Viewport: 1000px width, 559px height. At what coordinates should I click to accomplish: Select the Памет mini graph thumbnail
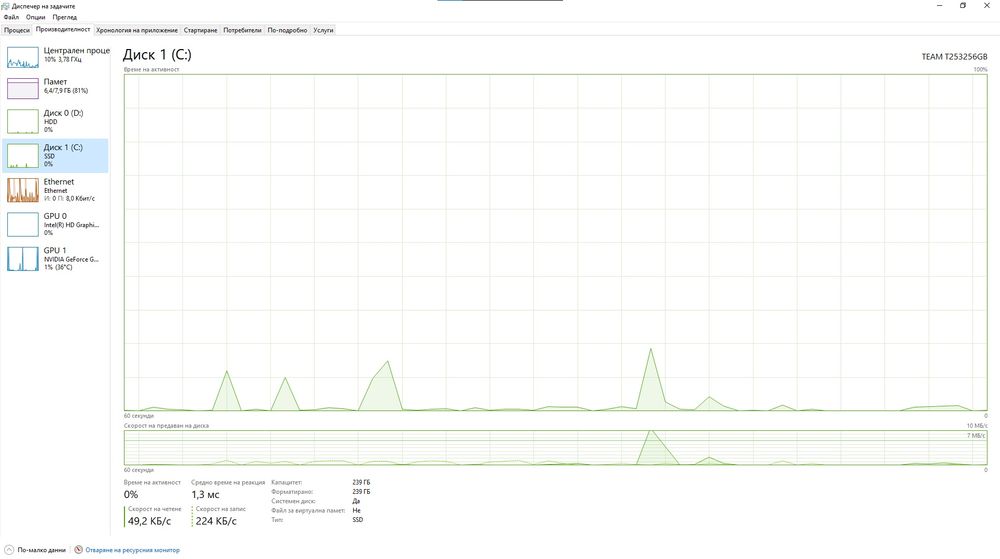(x=23, y=89)
